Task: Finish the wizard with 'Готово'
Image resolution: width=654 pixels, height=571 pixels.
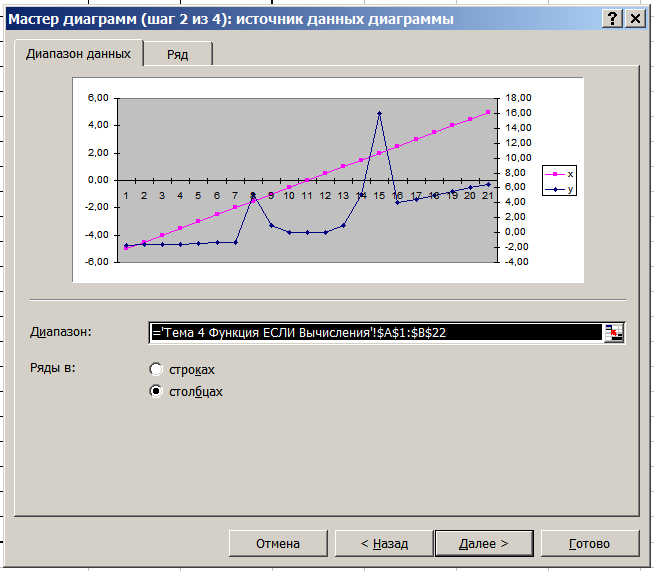Action: tap(590, 543)
